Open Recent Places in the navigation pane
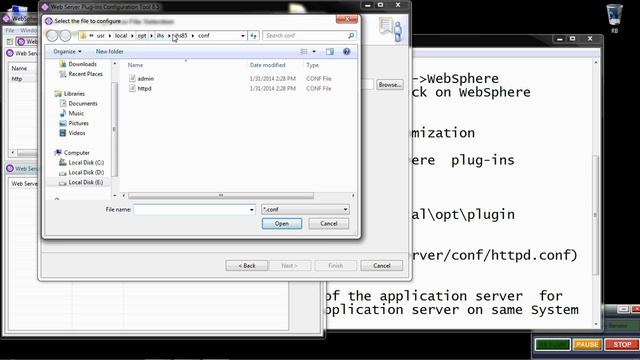640x360 pixels. (85, 74)
